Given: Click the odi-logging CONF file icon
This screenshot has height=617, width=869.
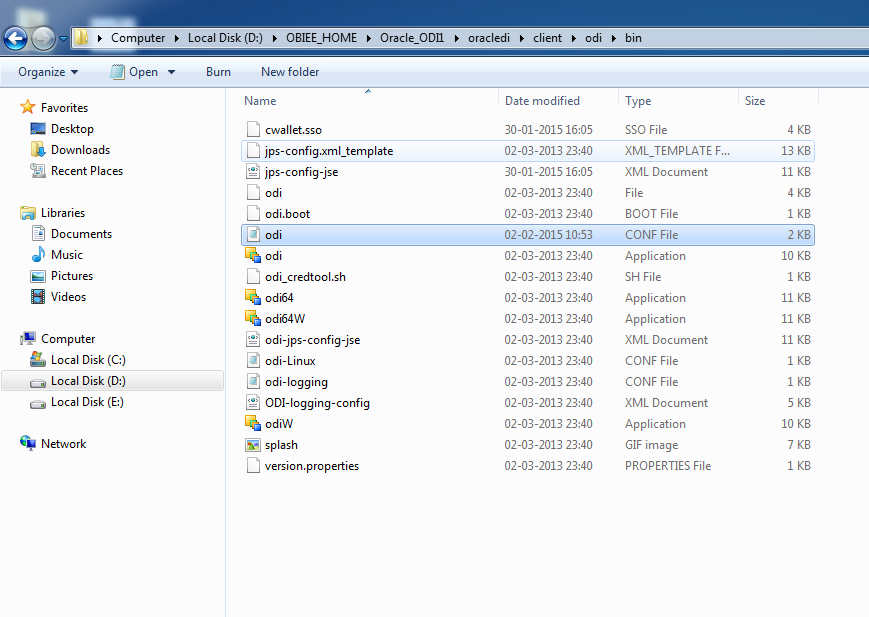Looking at the screenshot, I should (x=253, y=381).
